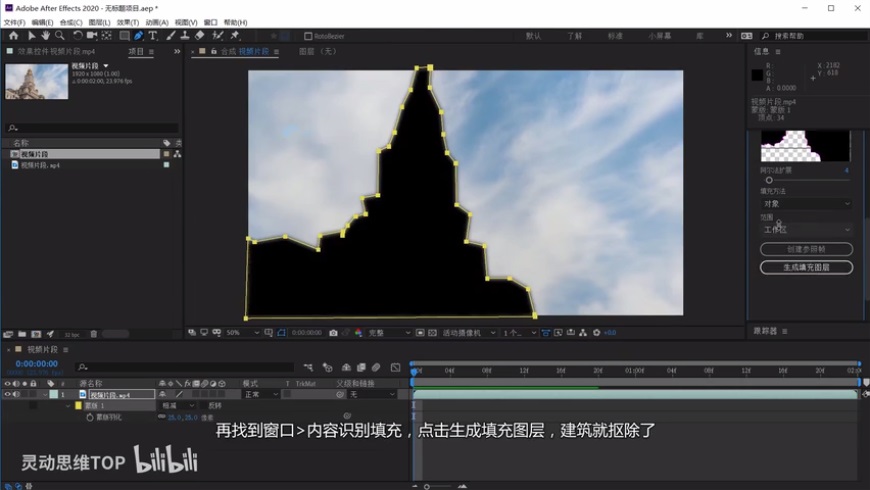Select the Type text tool

point(153,36)
